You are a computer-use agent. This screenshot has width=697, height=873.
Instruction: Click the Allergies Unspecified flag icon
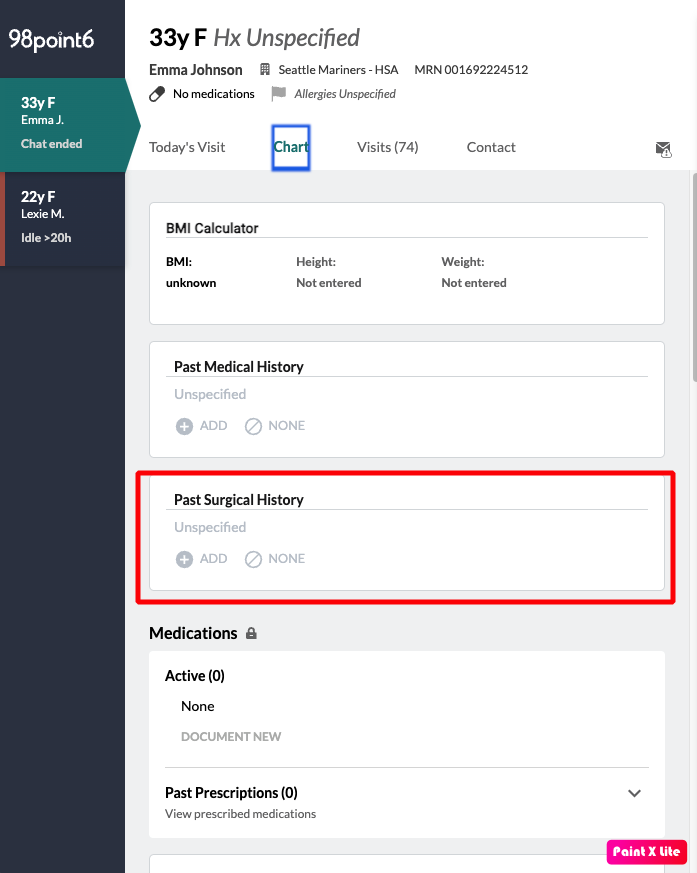[278, 94]
